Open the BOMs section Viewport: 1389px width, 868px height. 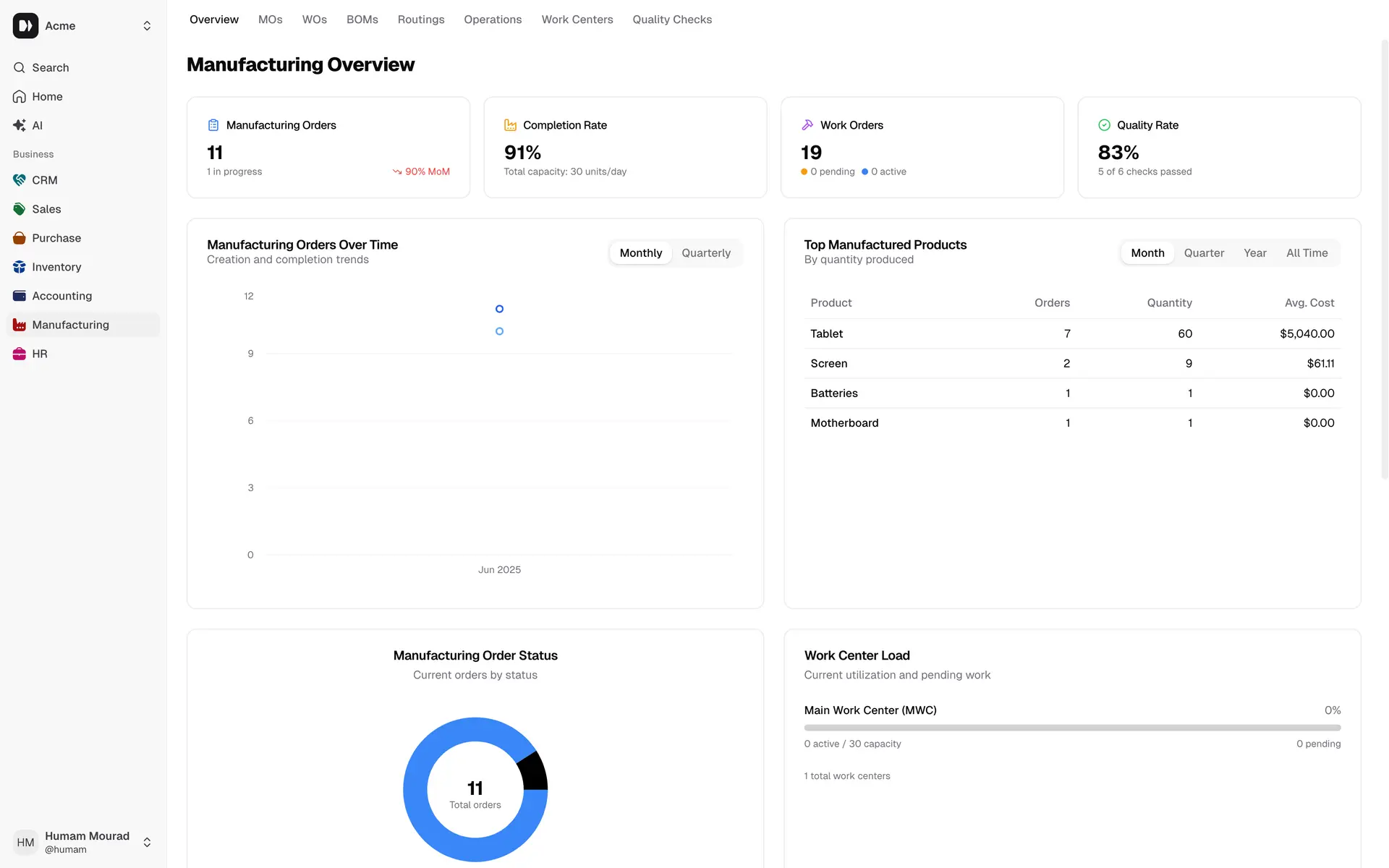362,20
